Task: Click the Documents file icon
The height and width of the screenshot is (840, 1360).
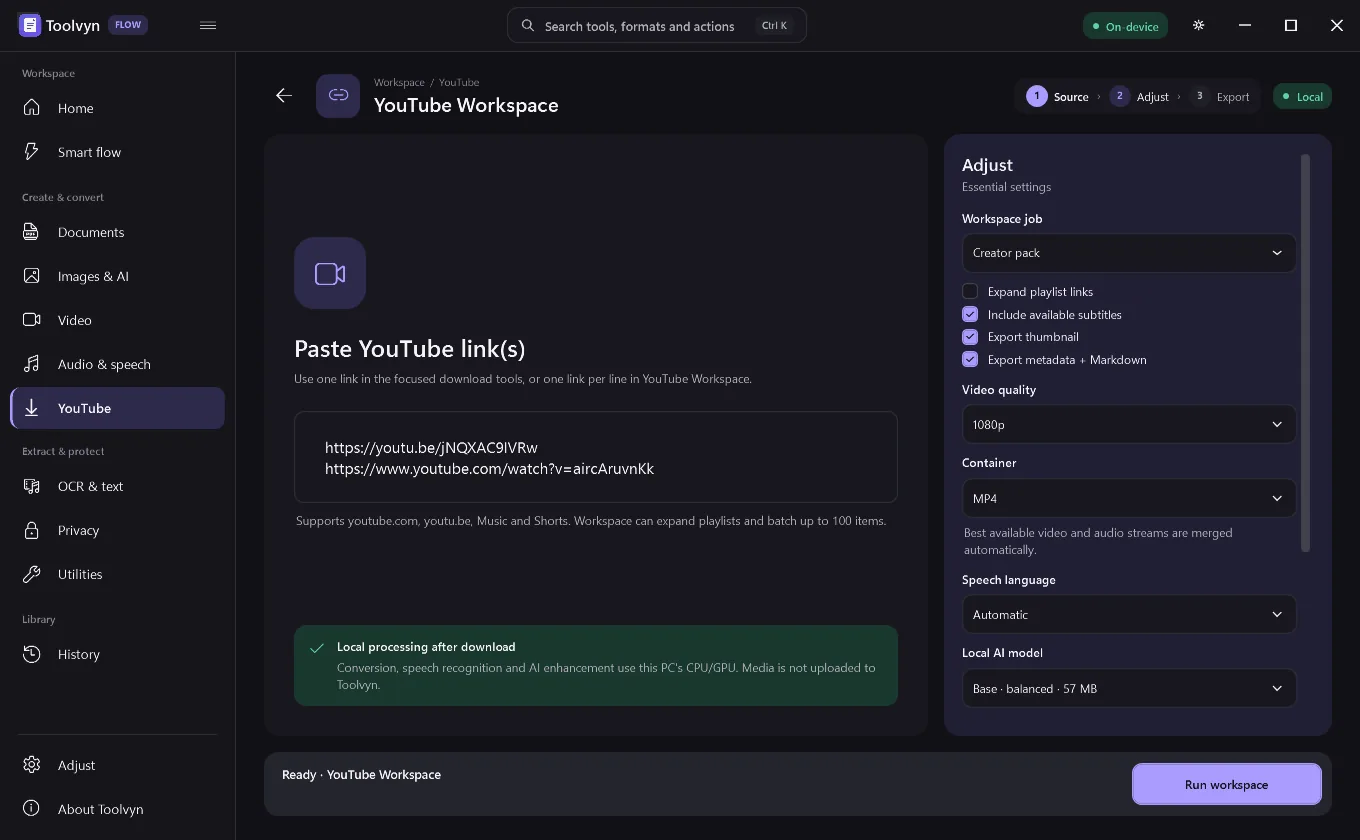Action: [x=32, y=232]
